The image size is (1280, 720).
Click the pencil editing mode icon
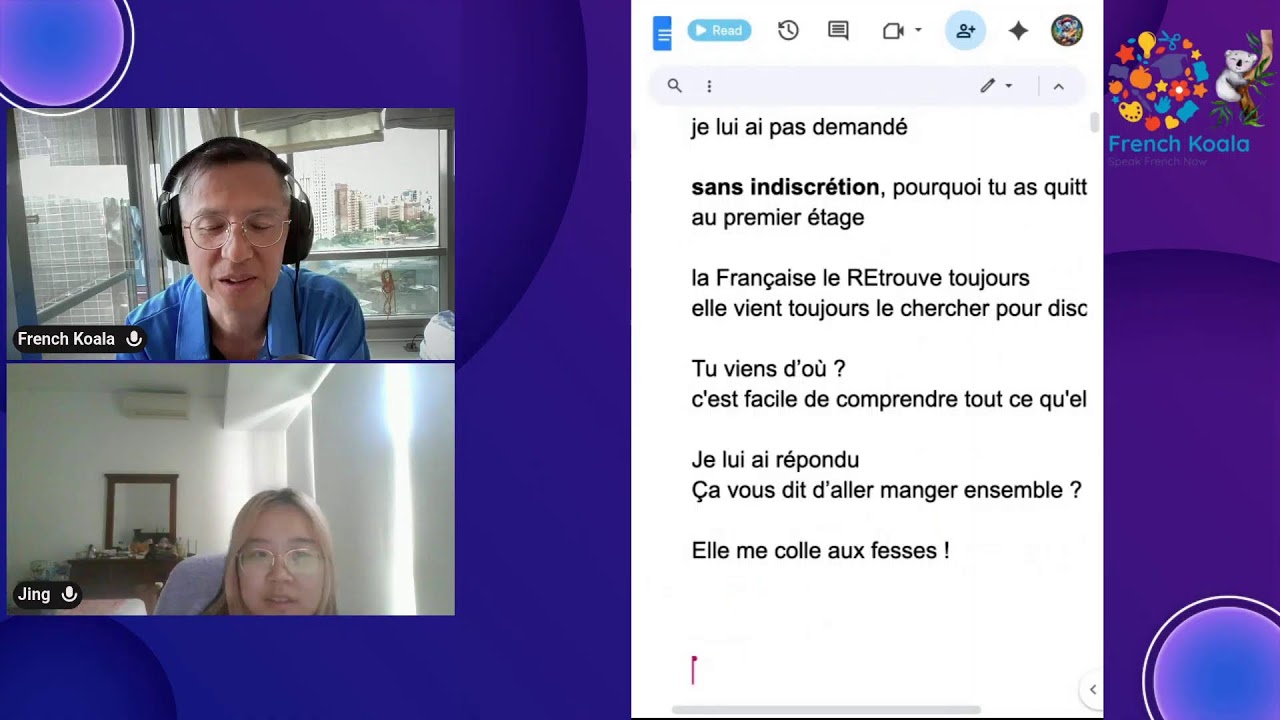pyautogui.click(x=987, y=86)
